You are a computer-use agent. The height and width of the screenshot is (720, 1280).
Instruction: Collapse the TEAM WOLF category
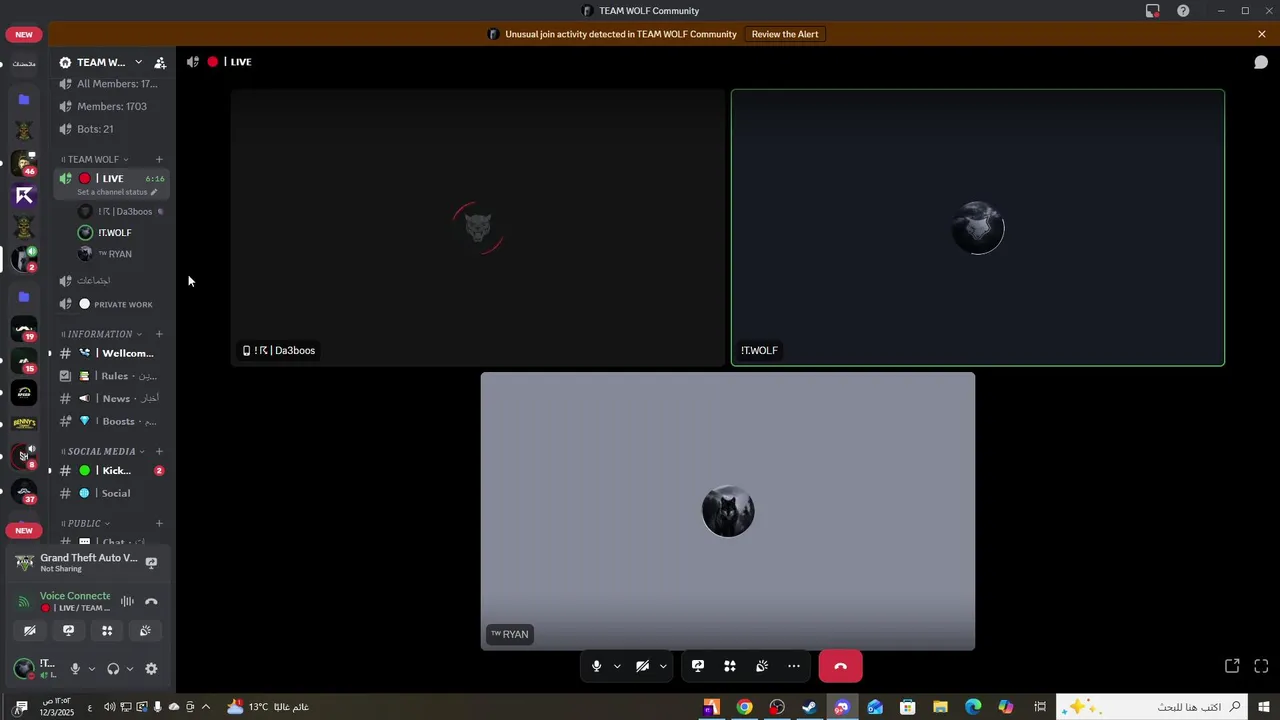click(94, 159)
